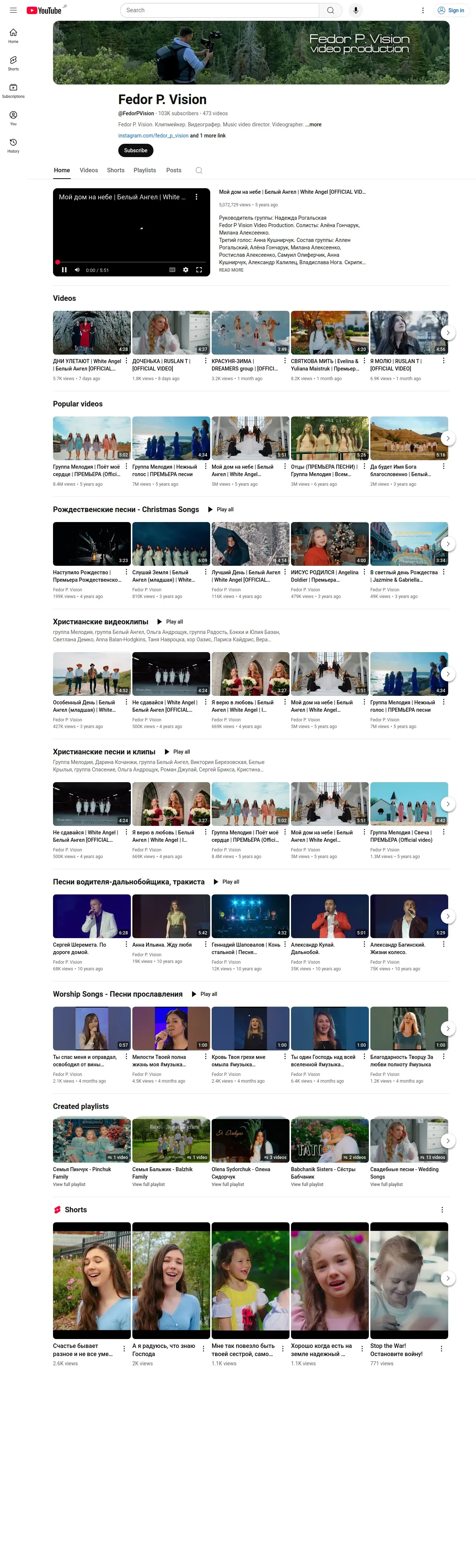Open Subscriptions in the left sidebar

pyautogui.click(x=13, y=91)
